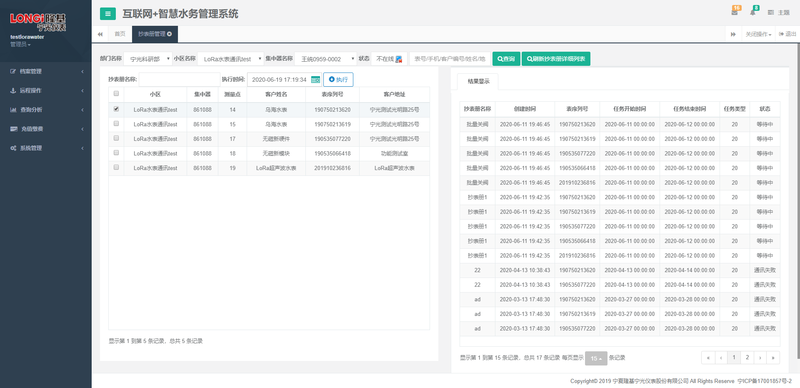Select page 1 in pagination
Viewport: 800px width, 388px height.
coord(734,358)
